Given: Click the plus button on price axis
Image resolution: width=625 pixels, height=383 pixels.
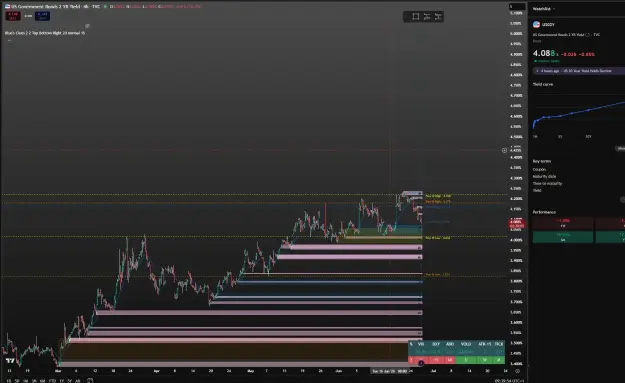Looking at the screenshot, I should click(x=504, y=150).
